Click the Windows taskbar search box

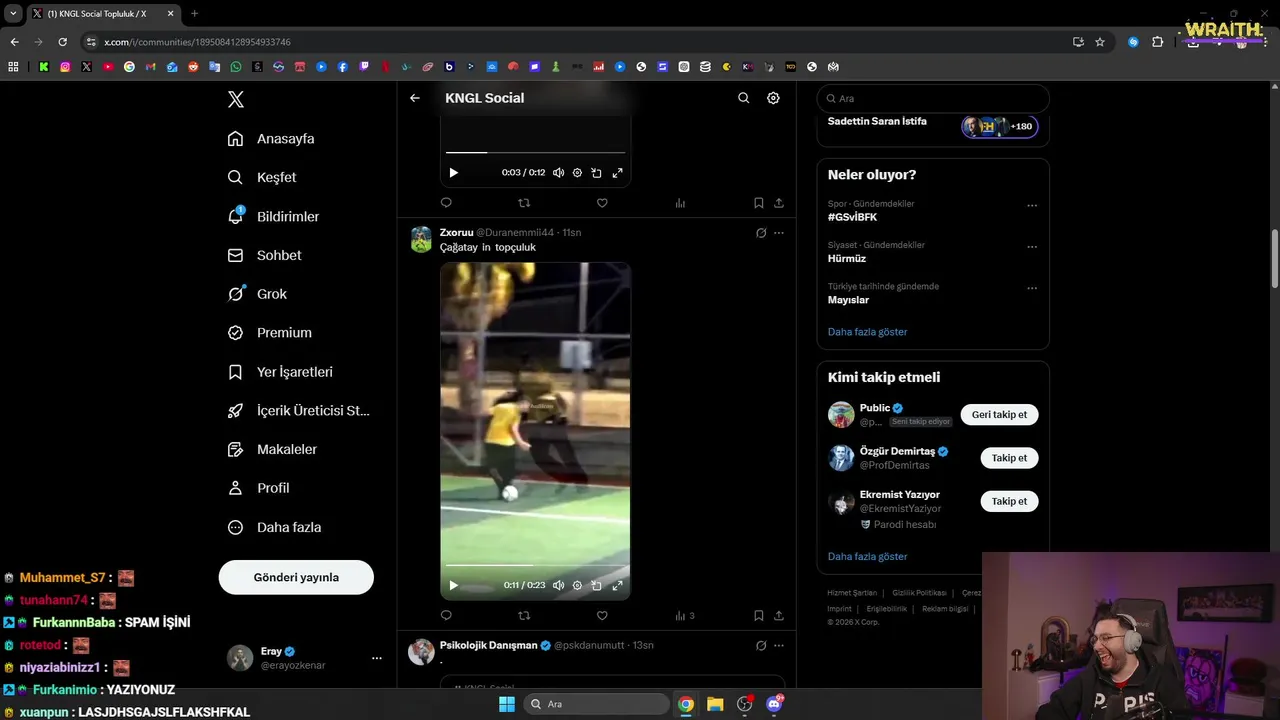596,704
